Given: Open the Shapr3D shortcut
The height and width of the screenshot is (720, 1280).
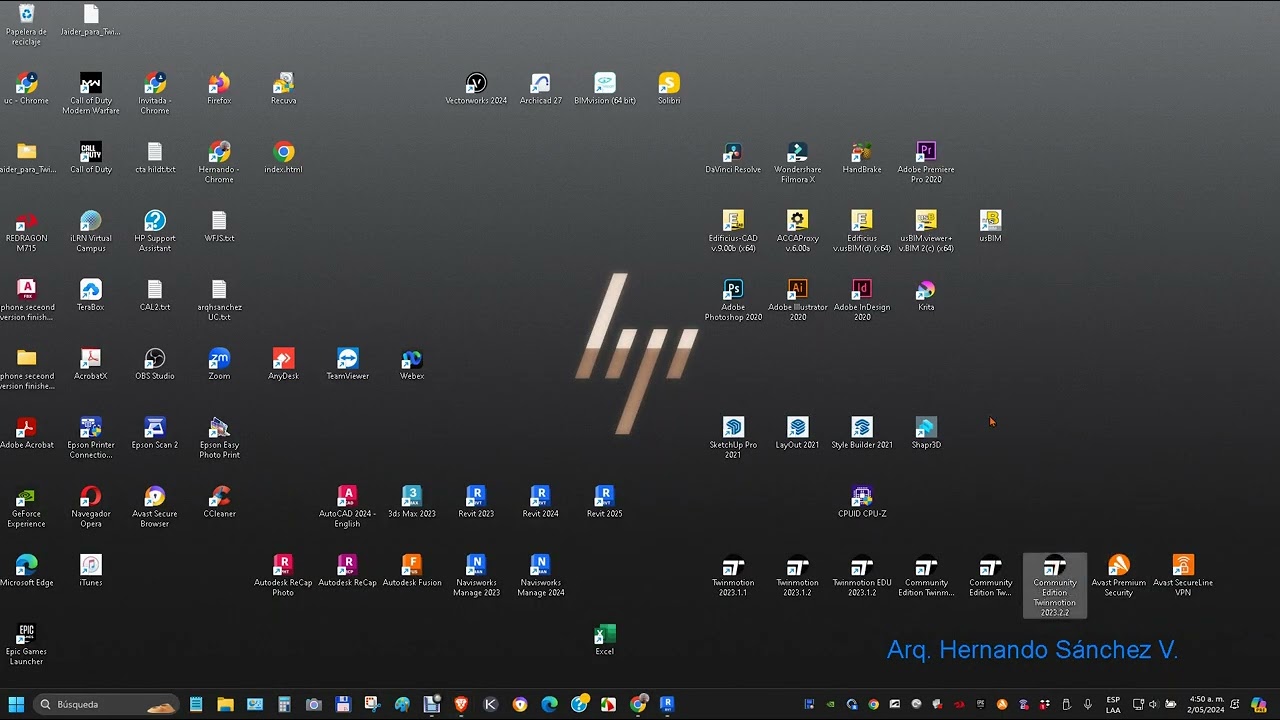Looking at the screenshot, I should point(926,433).
